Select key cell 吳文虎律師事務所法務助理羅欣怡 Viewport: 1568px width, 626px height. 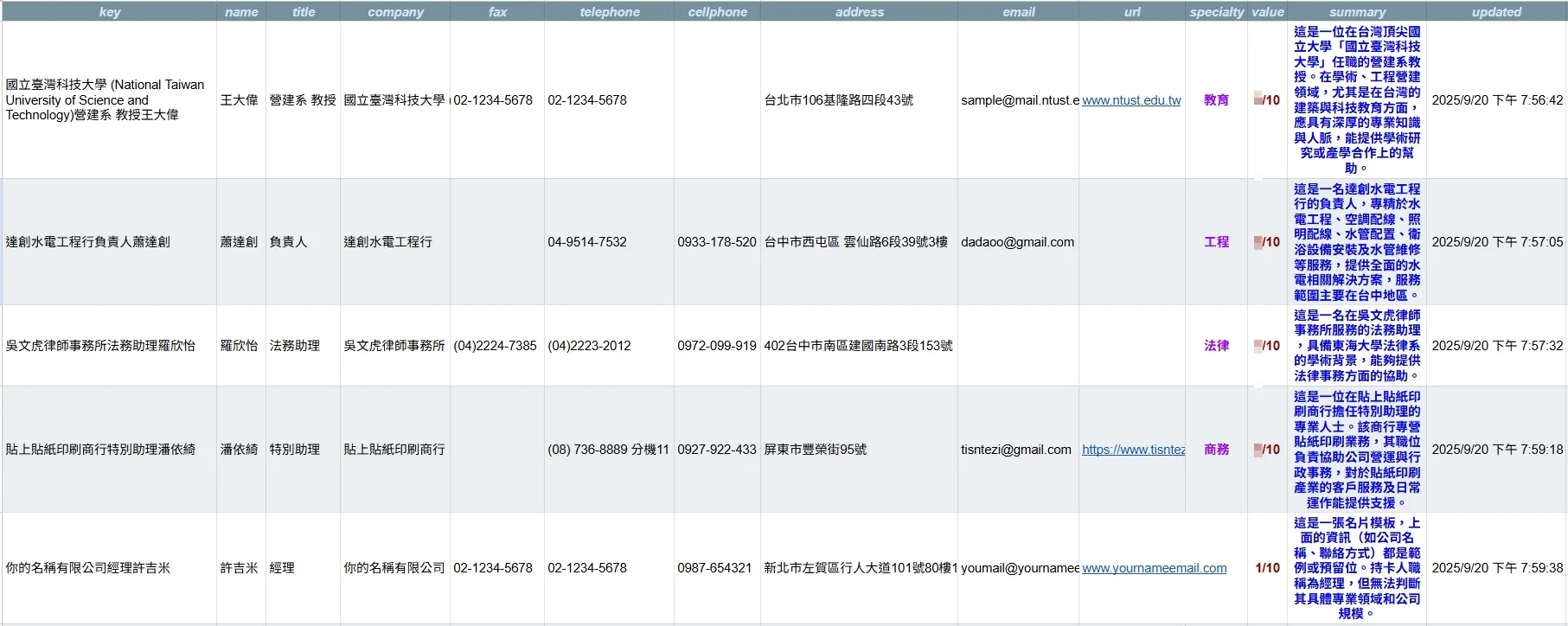[x=110, y=346]
